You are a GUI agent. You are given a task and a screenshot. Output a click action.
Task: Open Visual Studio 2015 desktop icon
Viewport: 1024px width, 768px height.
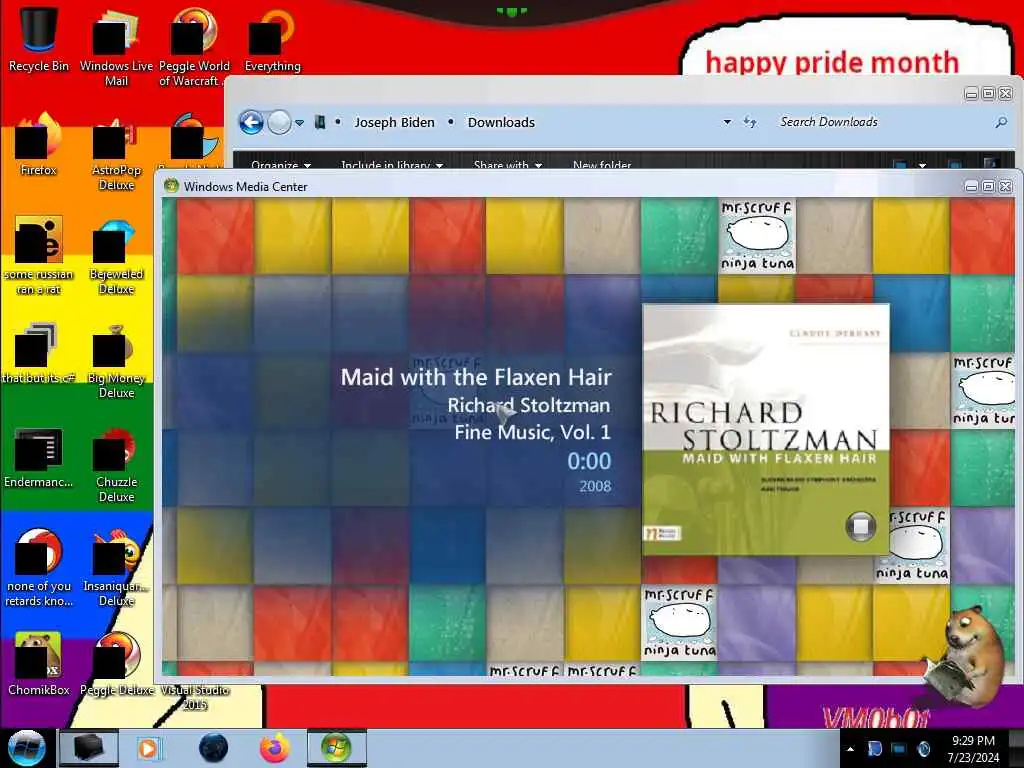pos(195,697)
